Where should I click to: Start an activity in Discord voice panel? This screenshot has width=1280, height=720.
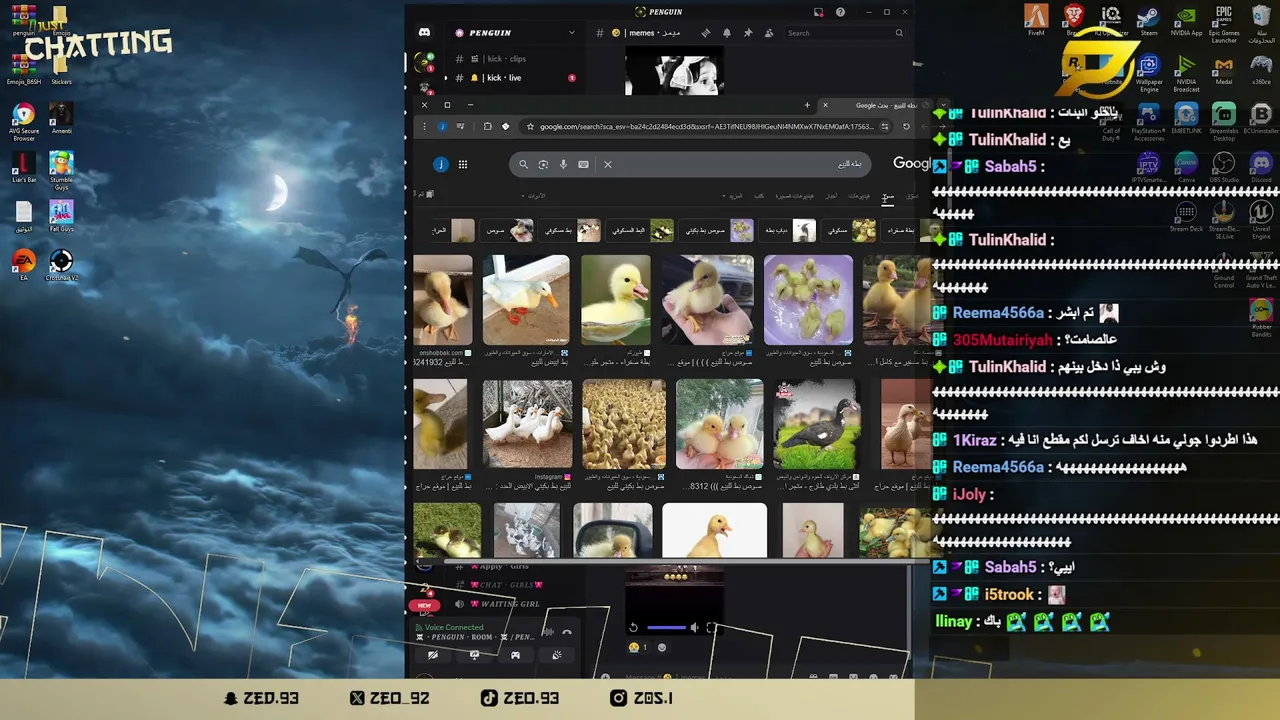[515, 655]
